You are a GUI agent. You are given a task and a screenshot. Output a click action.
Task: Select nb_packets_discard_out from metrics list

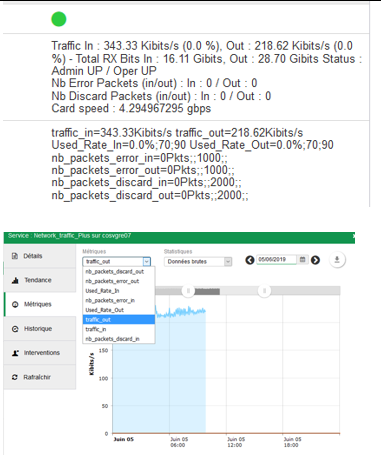(119, 272)
